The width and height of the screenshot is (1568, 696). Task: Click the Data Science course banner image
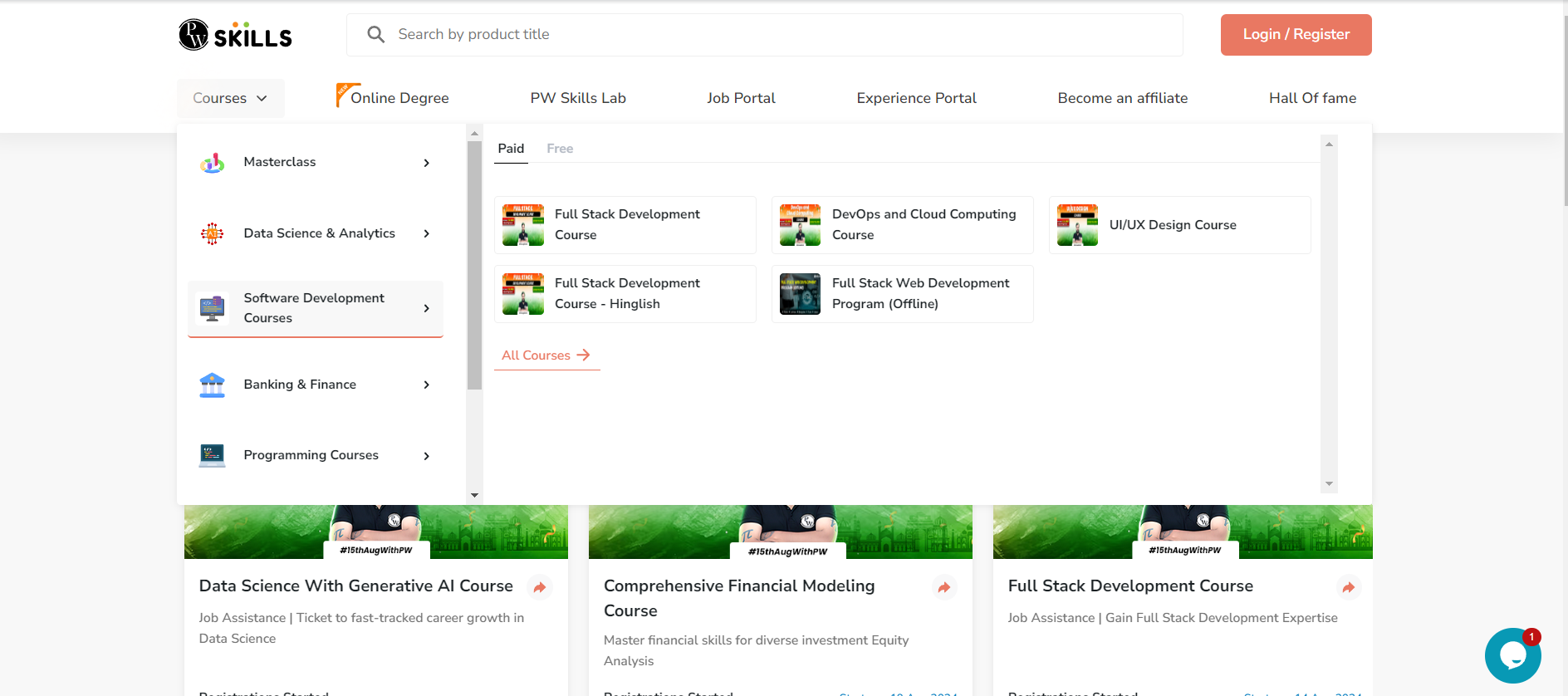376,532
